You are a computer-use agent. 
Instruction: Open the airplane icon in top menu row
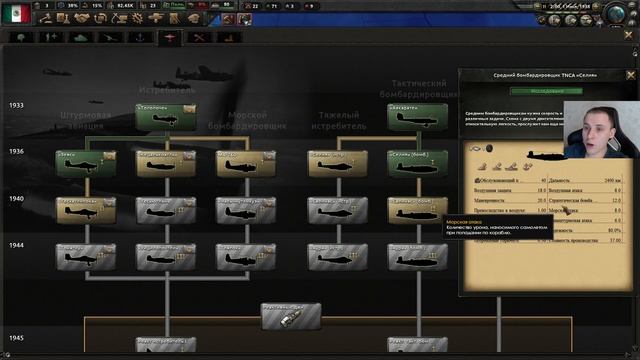pyautogui.click(x=156, y=18)
